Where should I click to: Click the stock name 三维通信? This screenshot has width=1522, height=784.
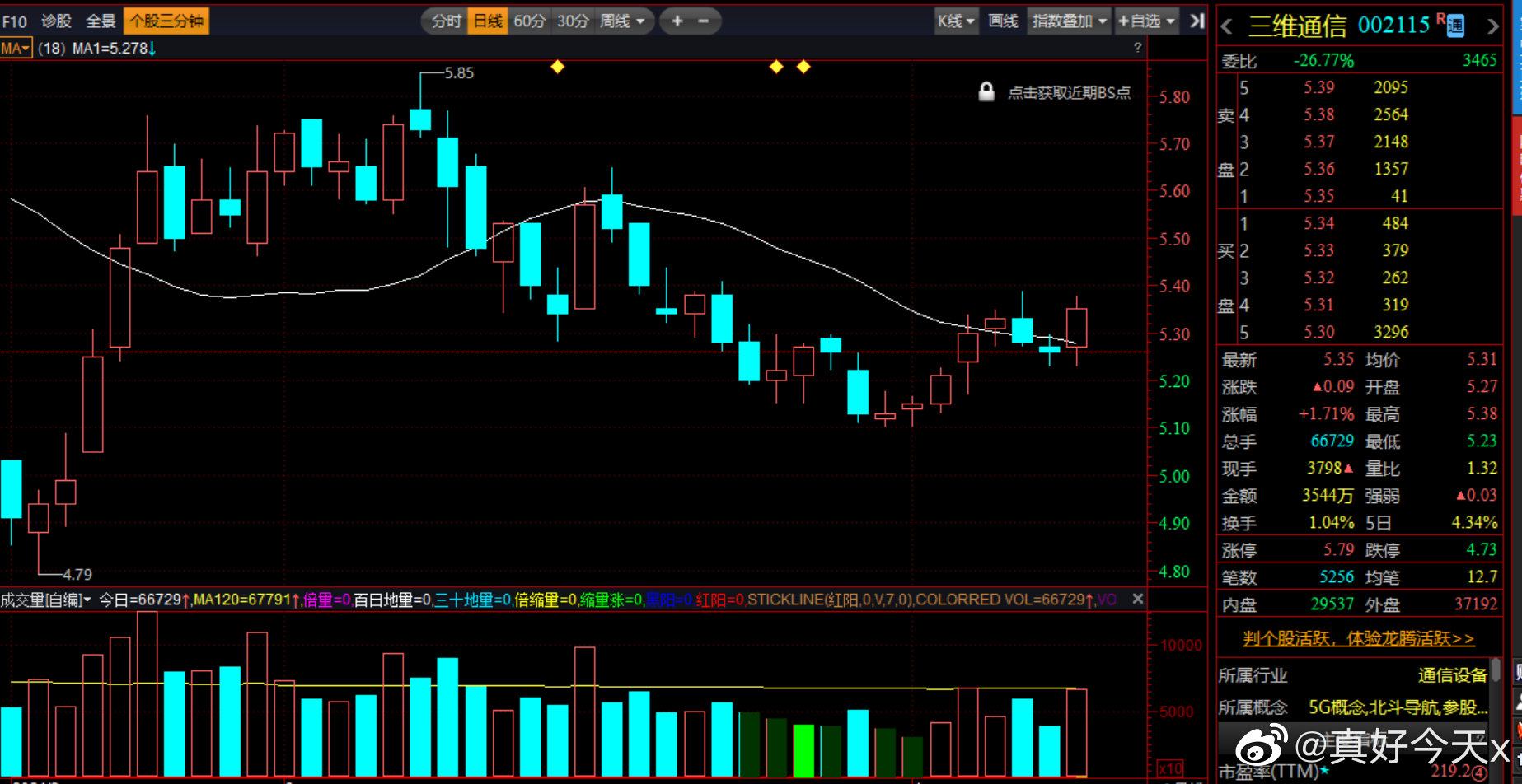[x=1297, y=26]
